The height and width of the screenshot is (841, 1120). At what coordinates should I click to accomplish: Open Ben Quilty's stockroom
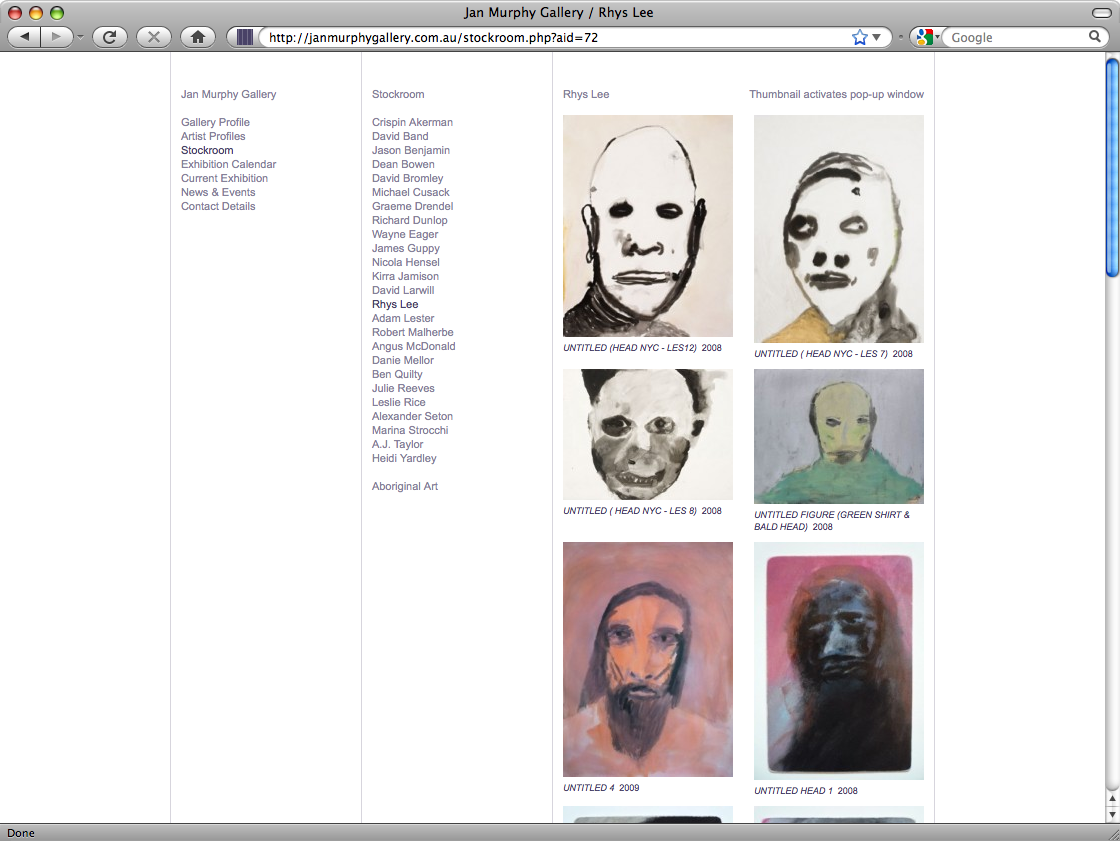pos(397,374)
